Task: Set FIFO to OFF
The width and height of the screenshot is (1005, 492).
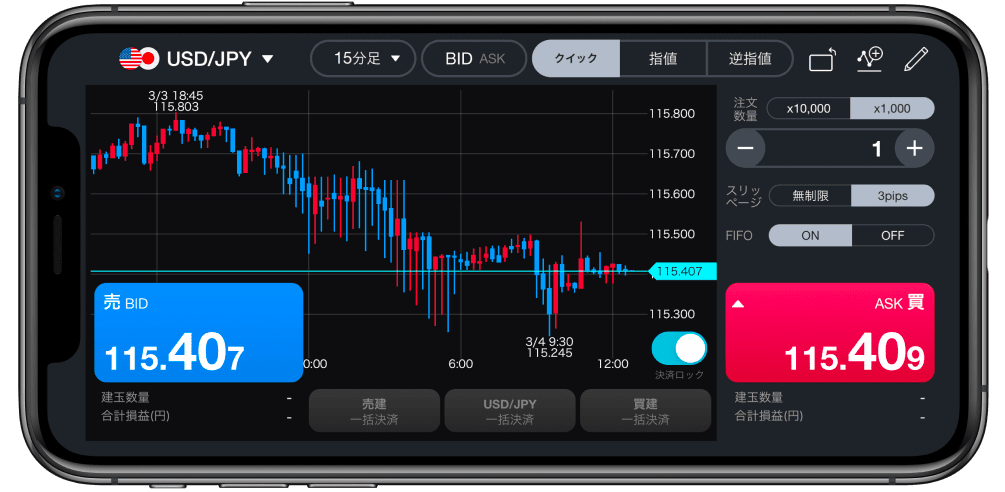Action: [892, 236]
